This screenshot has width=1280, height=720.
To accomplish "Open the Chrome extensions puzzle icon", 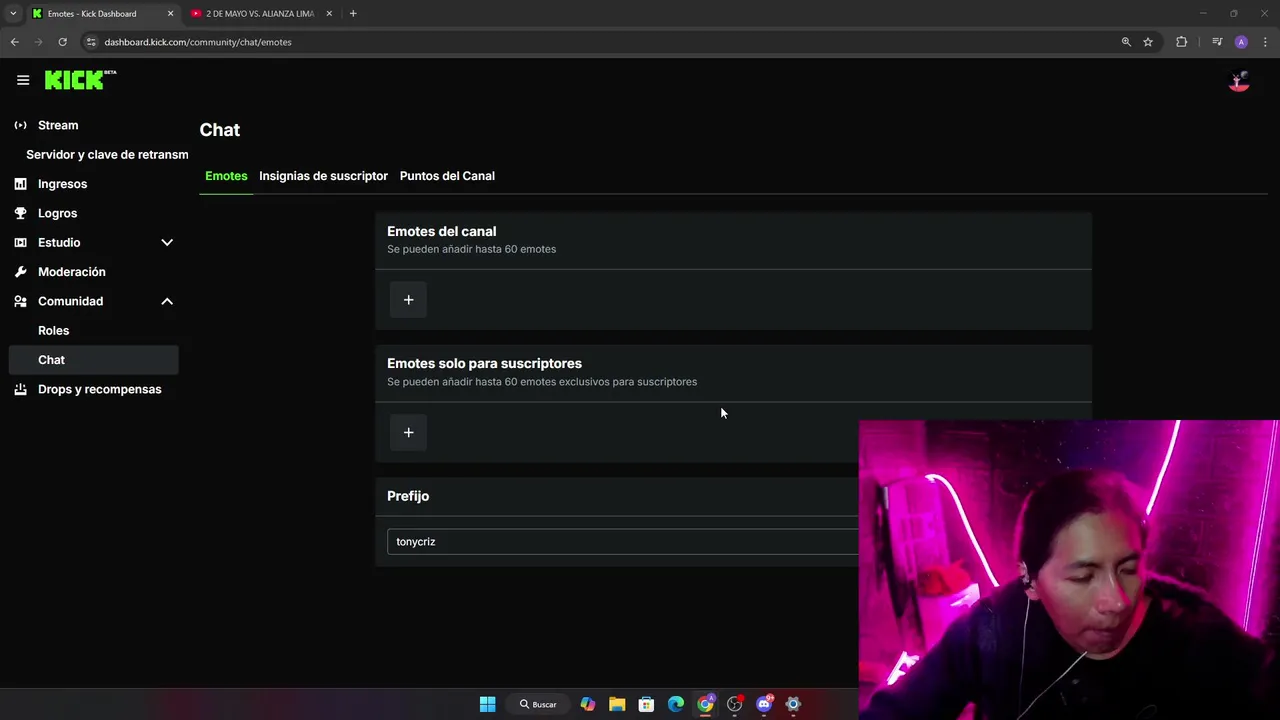I will point(1181,42).
